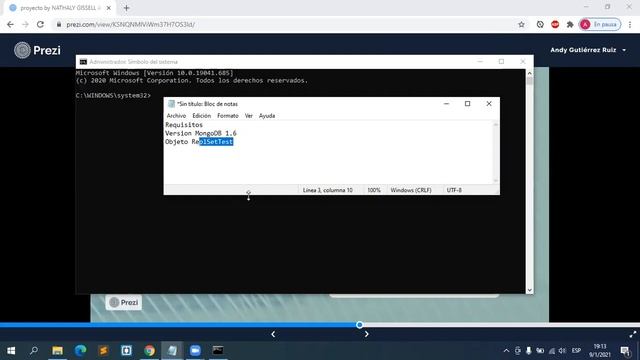
Task: Click the Command Prompt title bar icon
Action: [x=83, y=62]
